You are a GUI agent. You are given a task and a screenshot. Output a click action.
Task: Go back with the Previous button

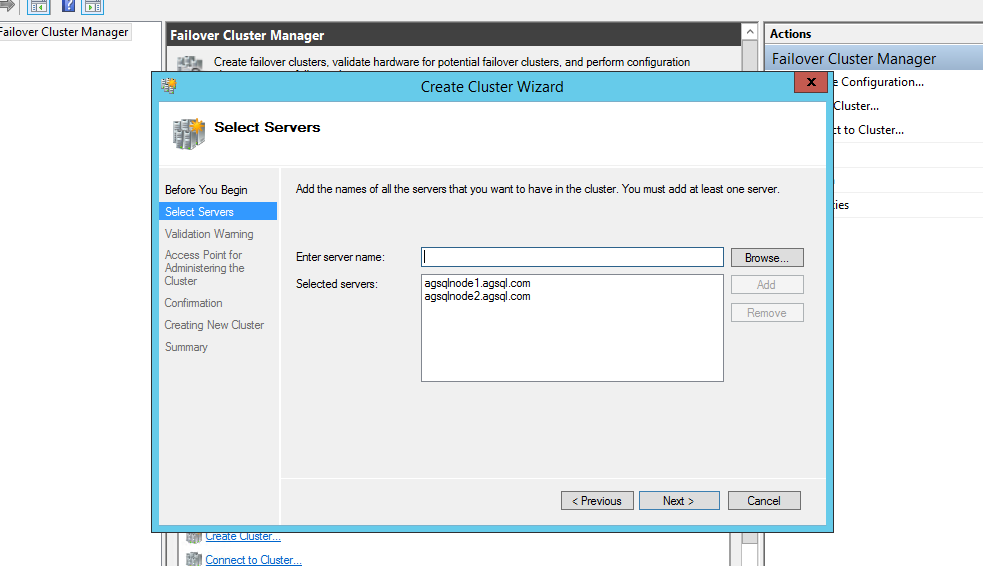click(x=597, y=501)
